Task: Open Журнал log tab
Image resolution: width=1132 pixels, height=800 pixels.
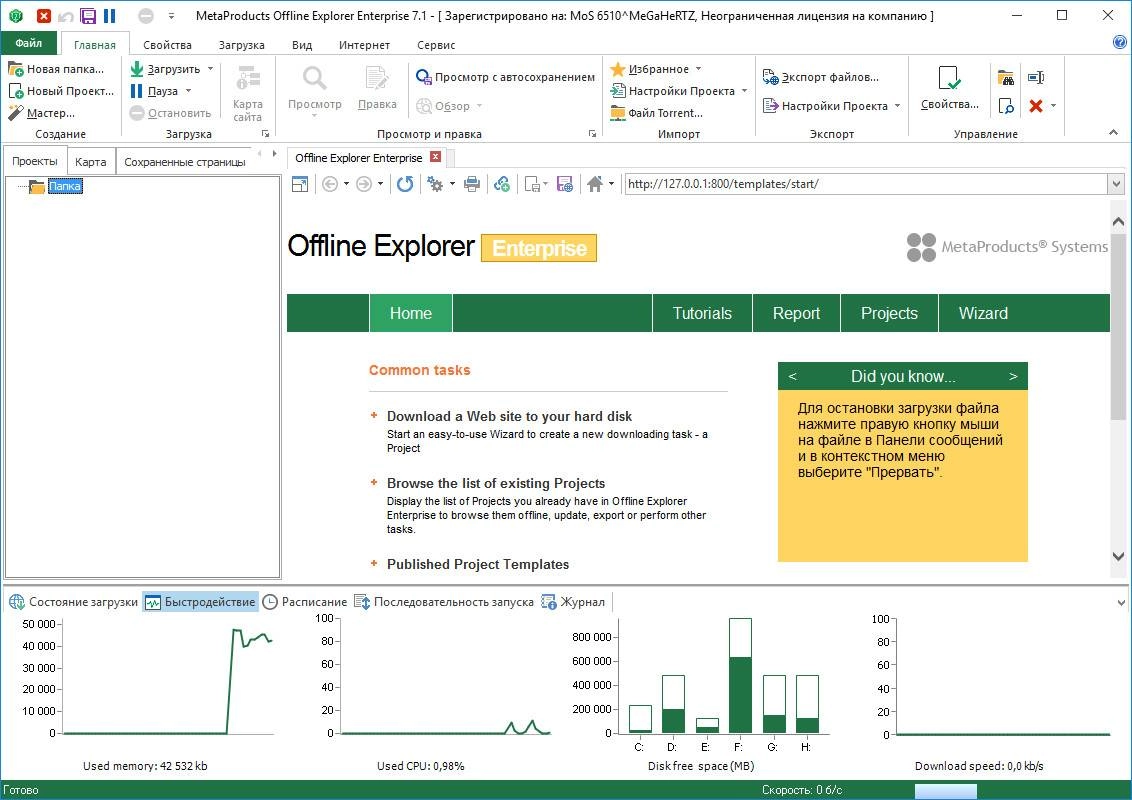Action: [573, 602]
